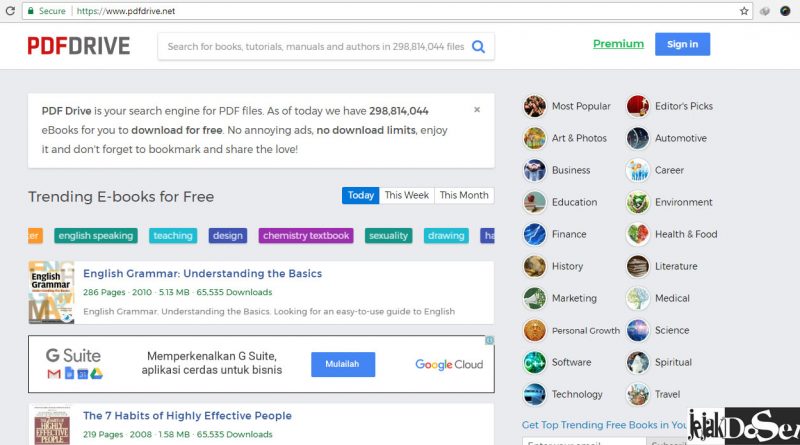Screen dimensions: 800x445
Task: Open the Education category icon
Action: pos(535,203)
